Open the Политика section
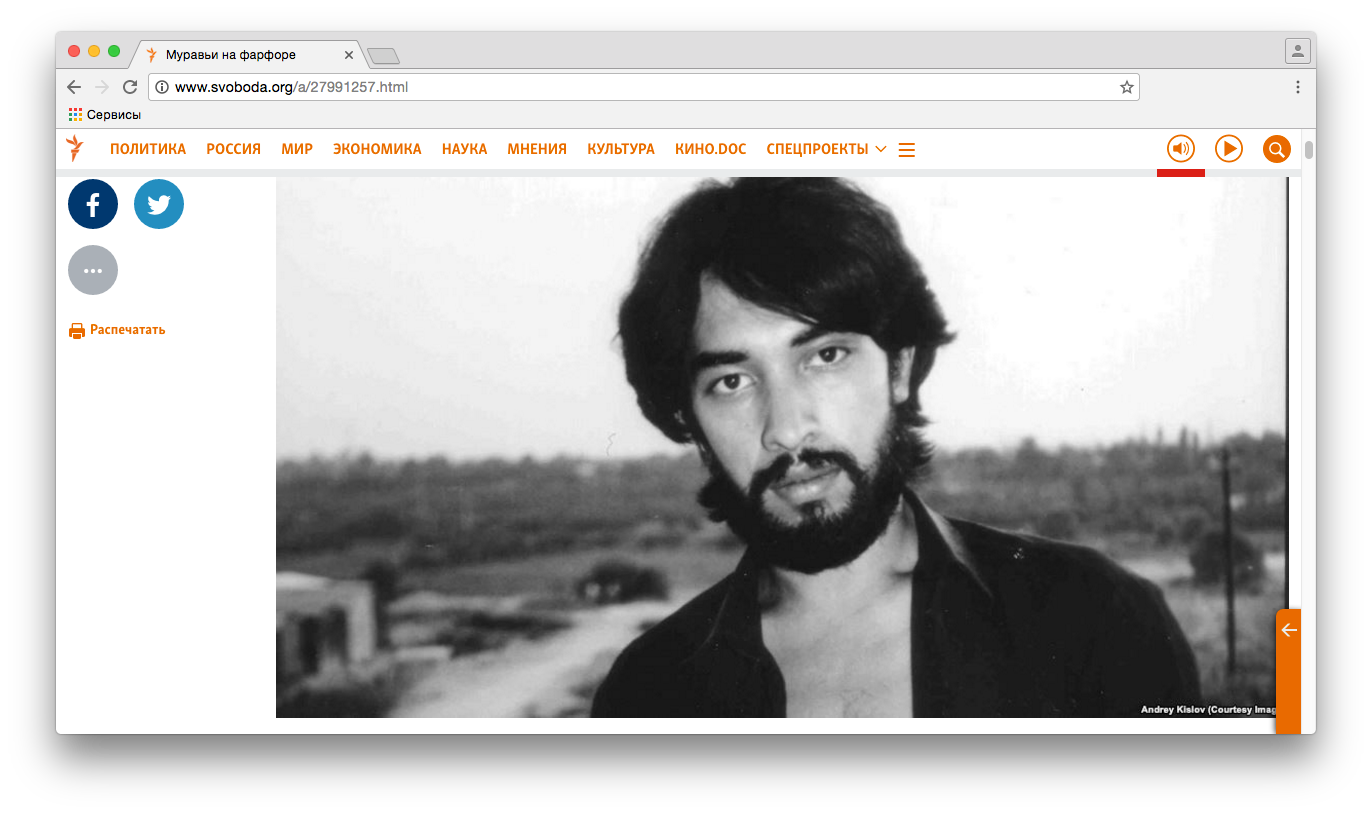The width and height of the screenshot is (1372, 814). (x=148, y=149)
